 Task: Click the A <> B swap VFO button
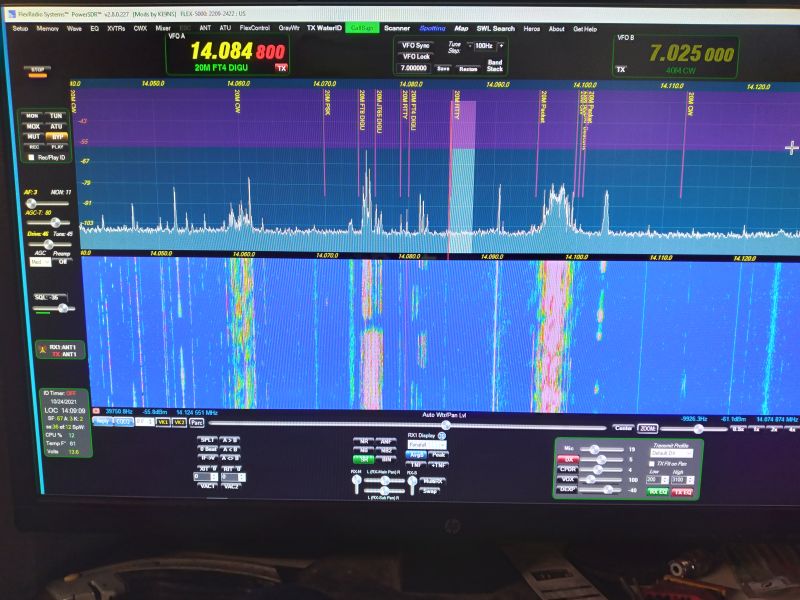tap(230, 458)
